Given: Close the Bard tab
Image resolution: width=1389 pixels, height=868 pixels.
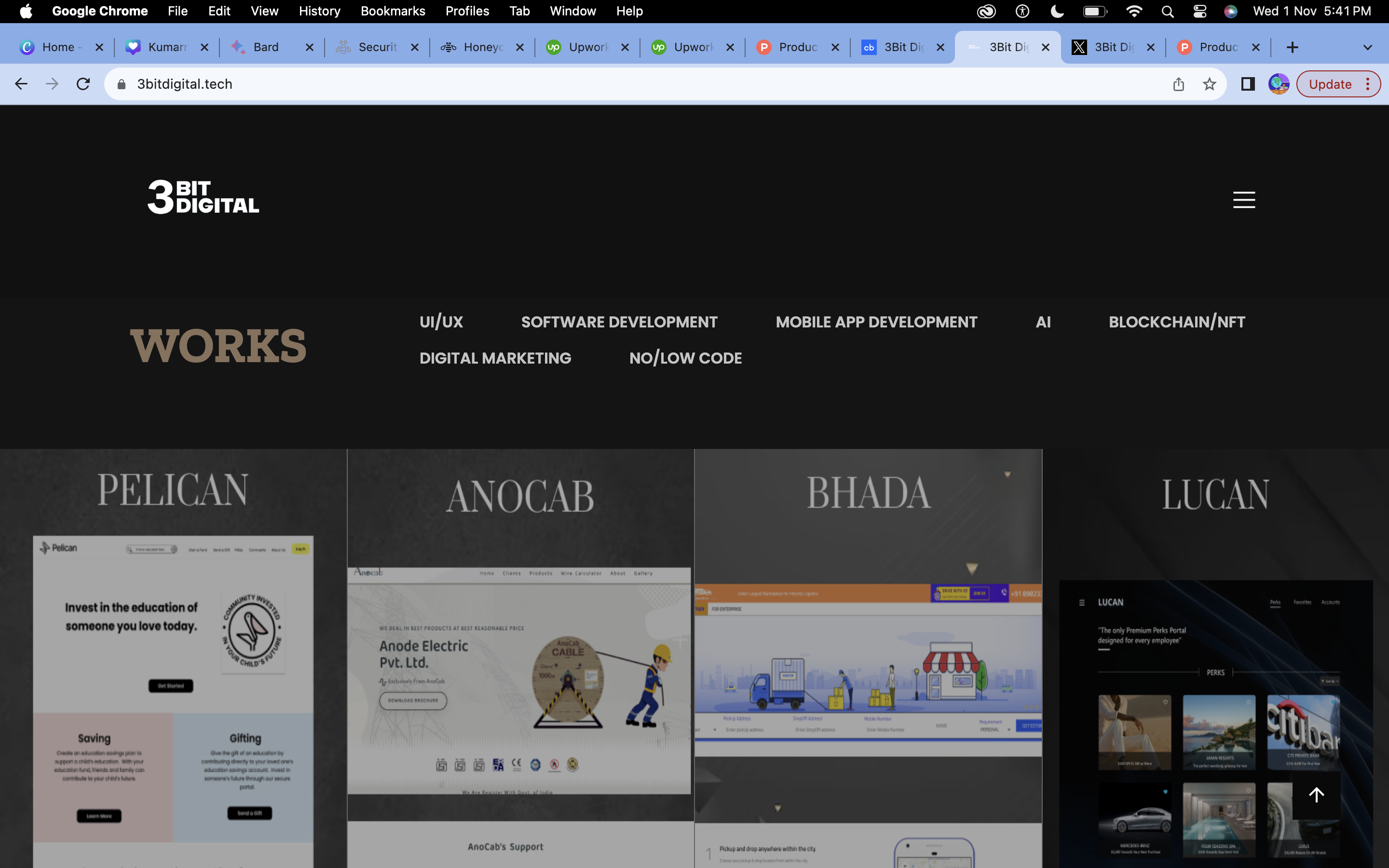Looking at the screenshot, I should (309, 47).
